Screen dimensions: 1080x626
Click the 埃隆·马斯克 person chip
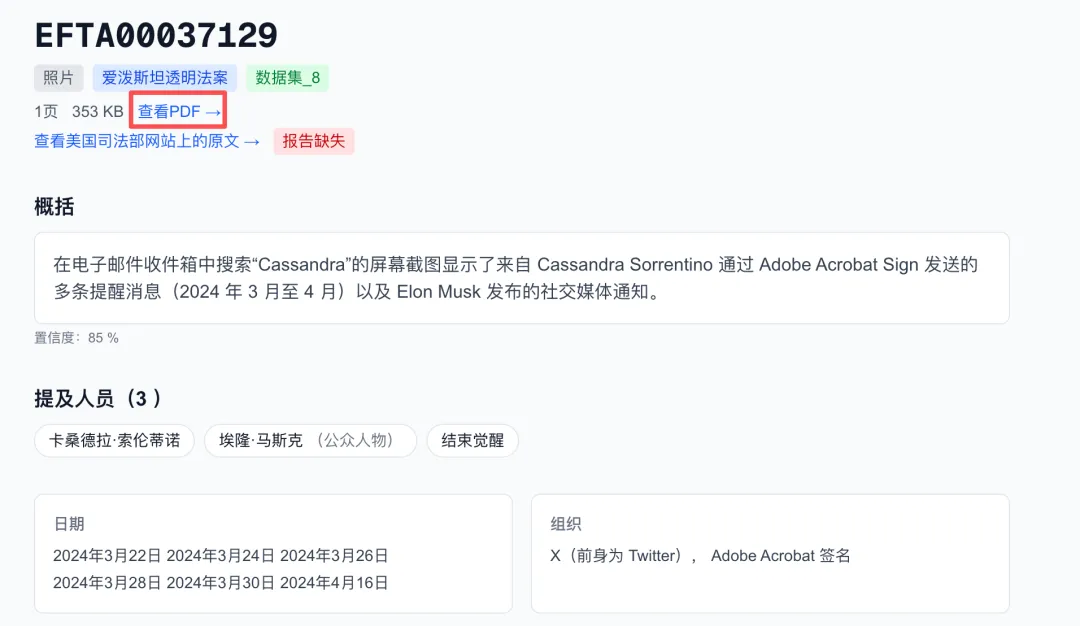(310, 440)
